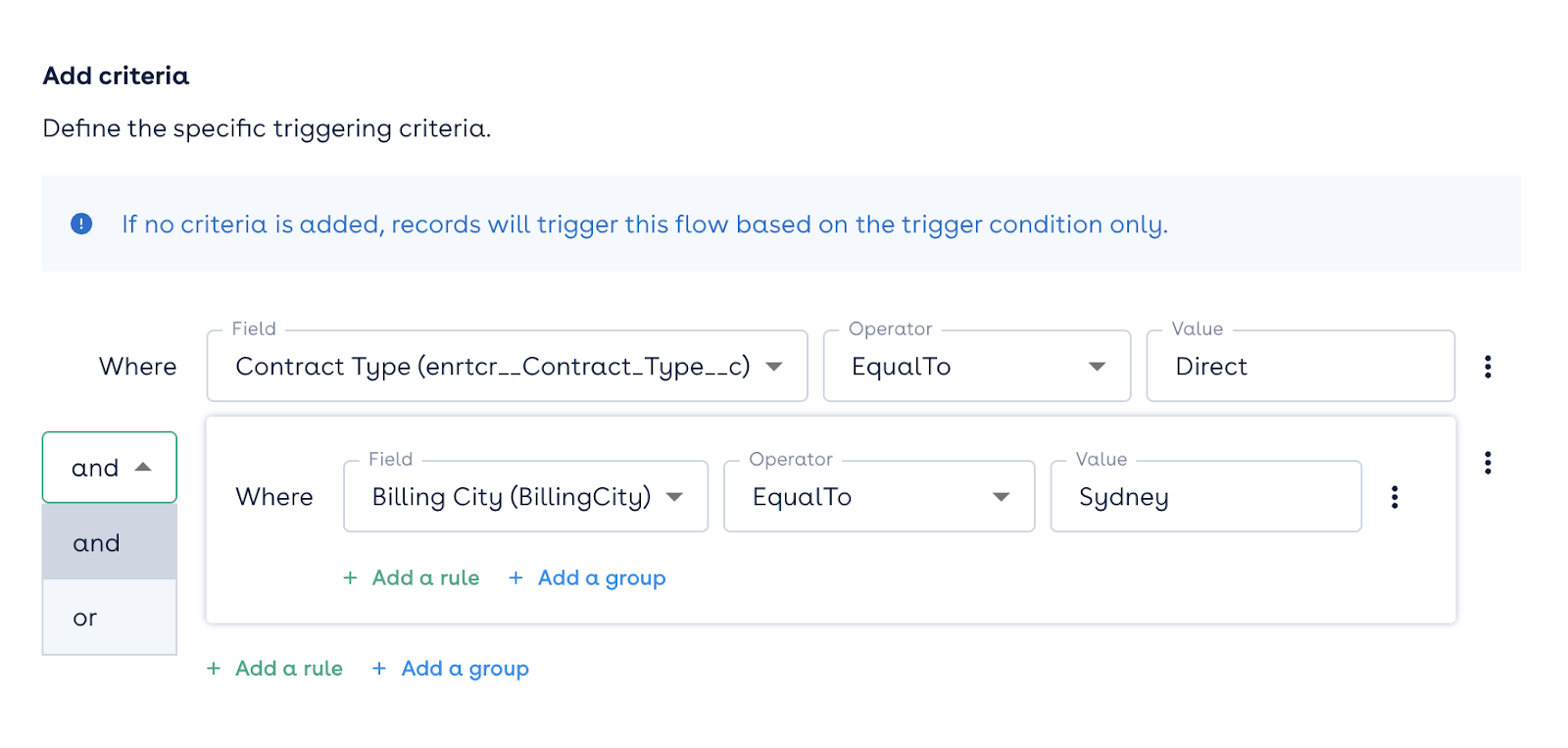This screenshot has width=1568, height=748.
Task: Expand the Contract Type field dropdown
Action: [774, 367]
